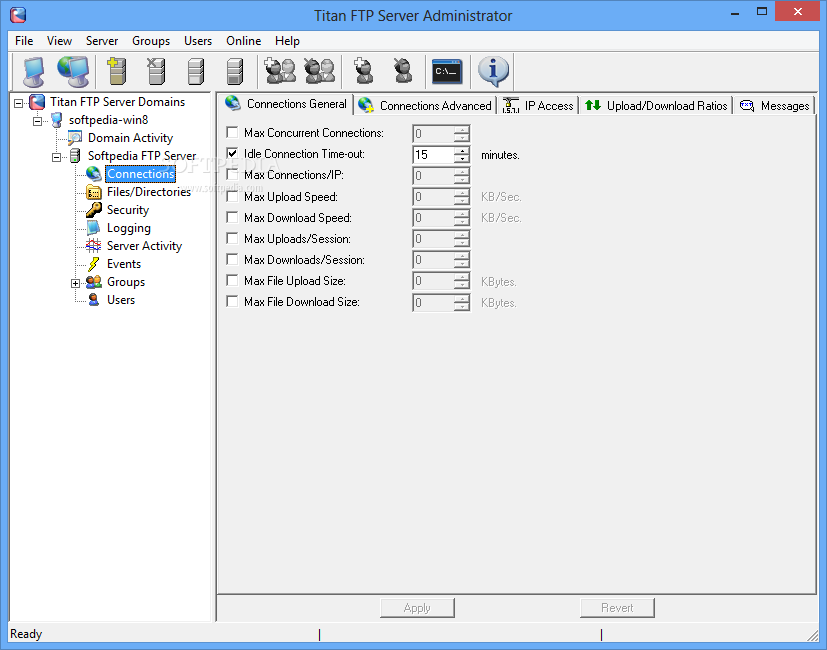This screenshot has height=650, width=827.
Task: Click the Max Download Speed value field
Action: [x=433, y=218]
